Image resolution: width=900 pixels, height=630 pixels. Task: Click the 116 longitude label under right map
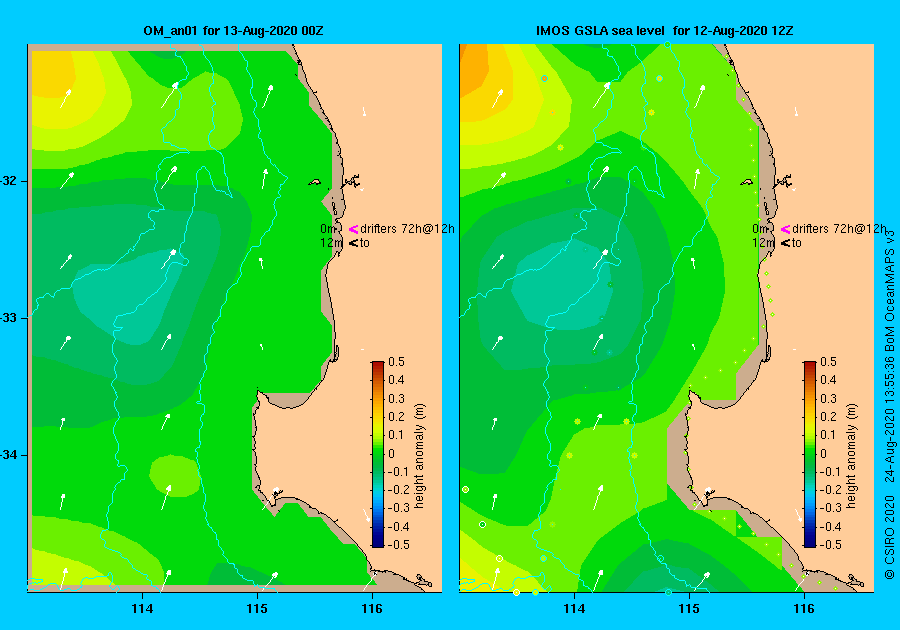[804, 609]
